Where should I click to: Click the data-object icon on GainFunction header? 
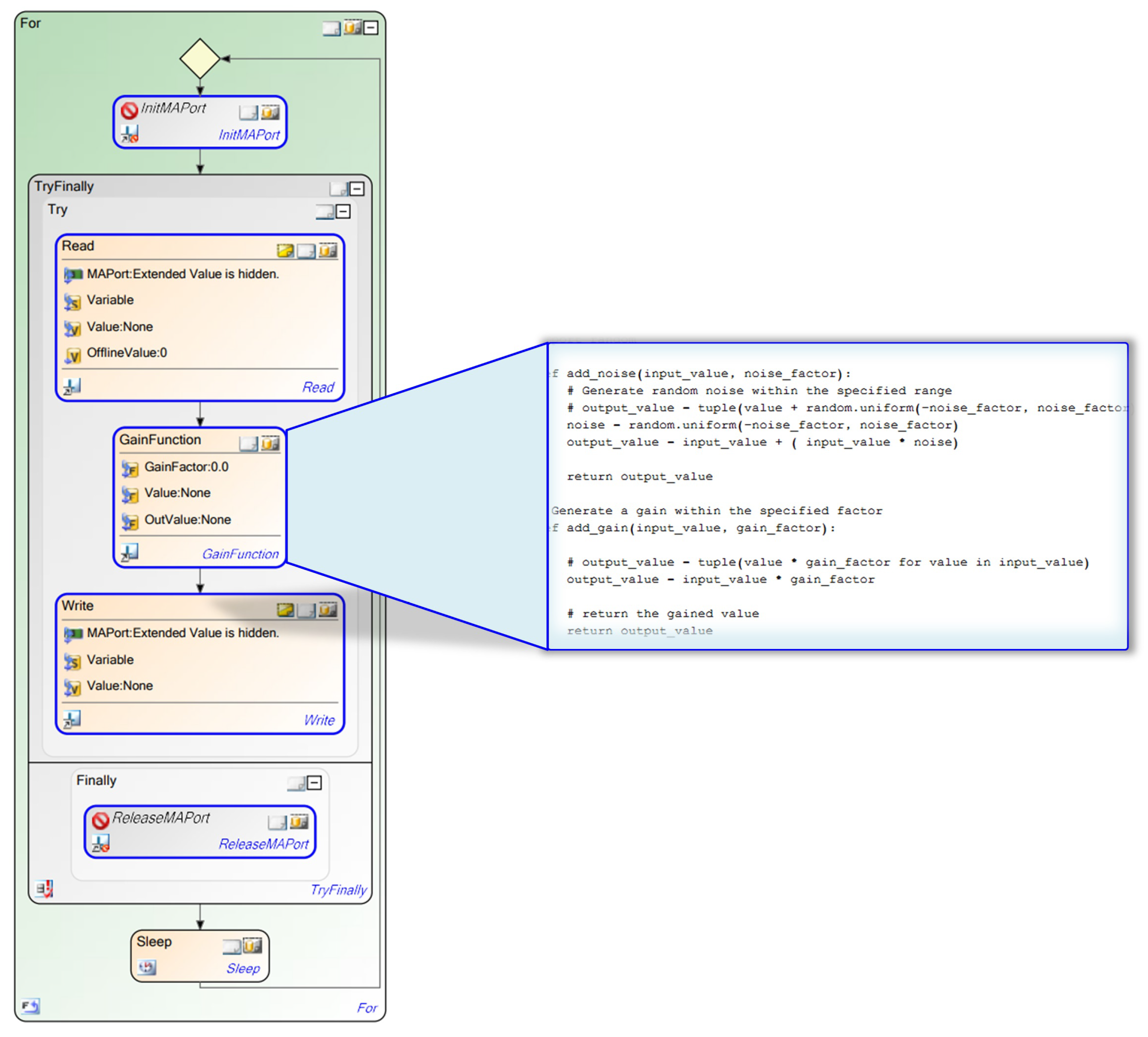coord(271,443)
